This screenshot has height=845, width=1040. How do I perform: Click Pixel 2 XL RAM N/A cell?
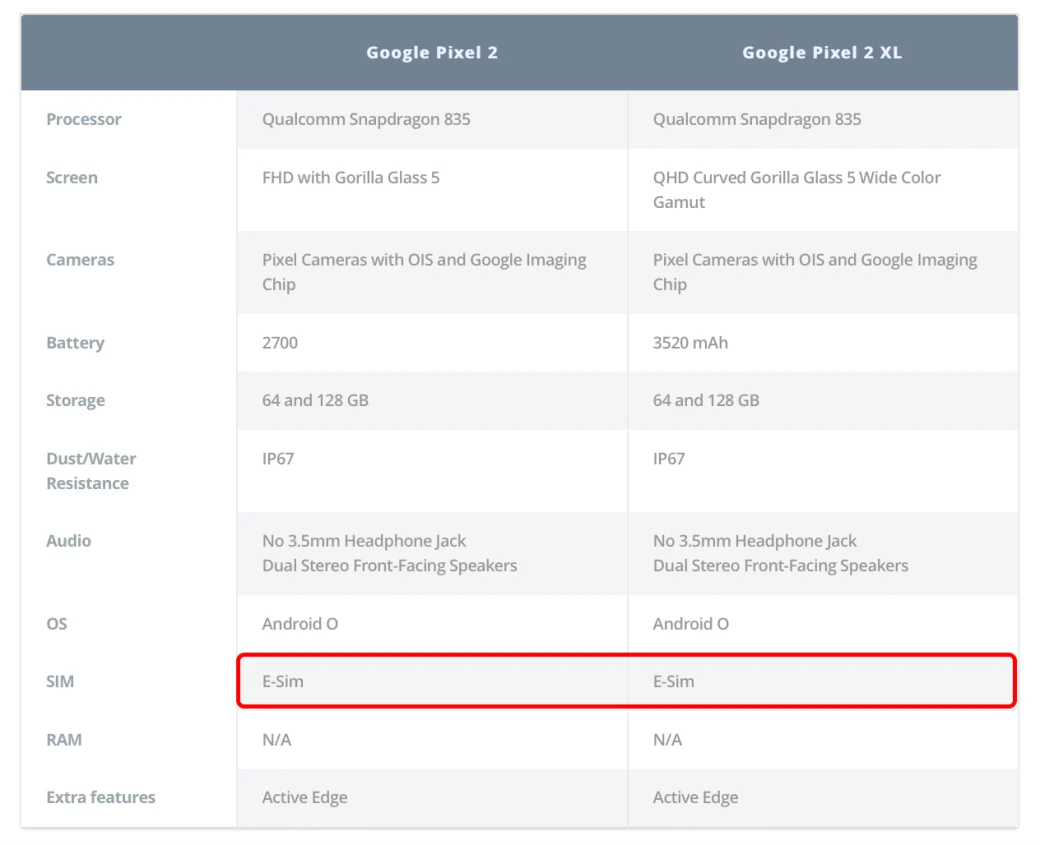click(822, 740)
